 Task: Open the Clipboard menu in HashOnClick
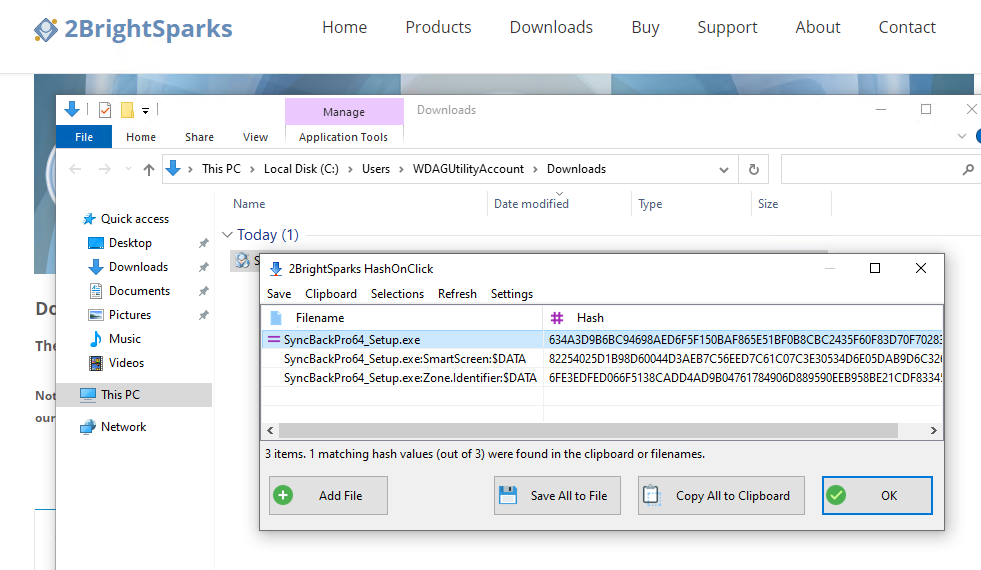(330, 294)
